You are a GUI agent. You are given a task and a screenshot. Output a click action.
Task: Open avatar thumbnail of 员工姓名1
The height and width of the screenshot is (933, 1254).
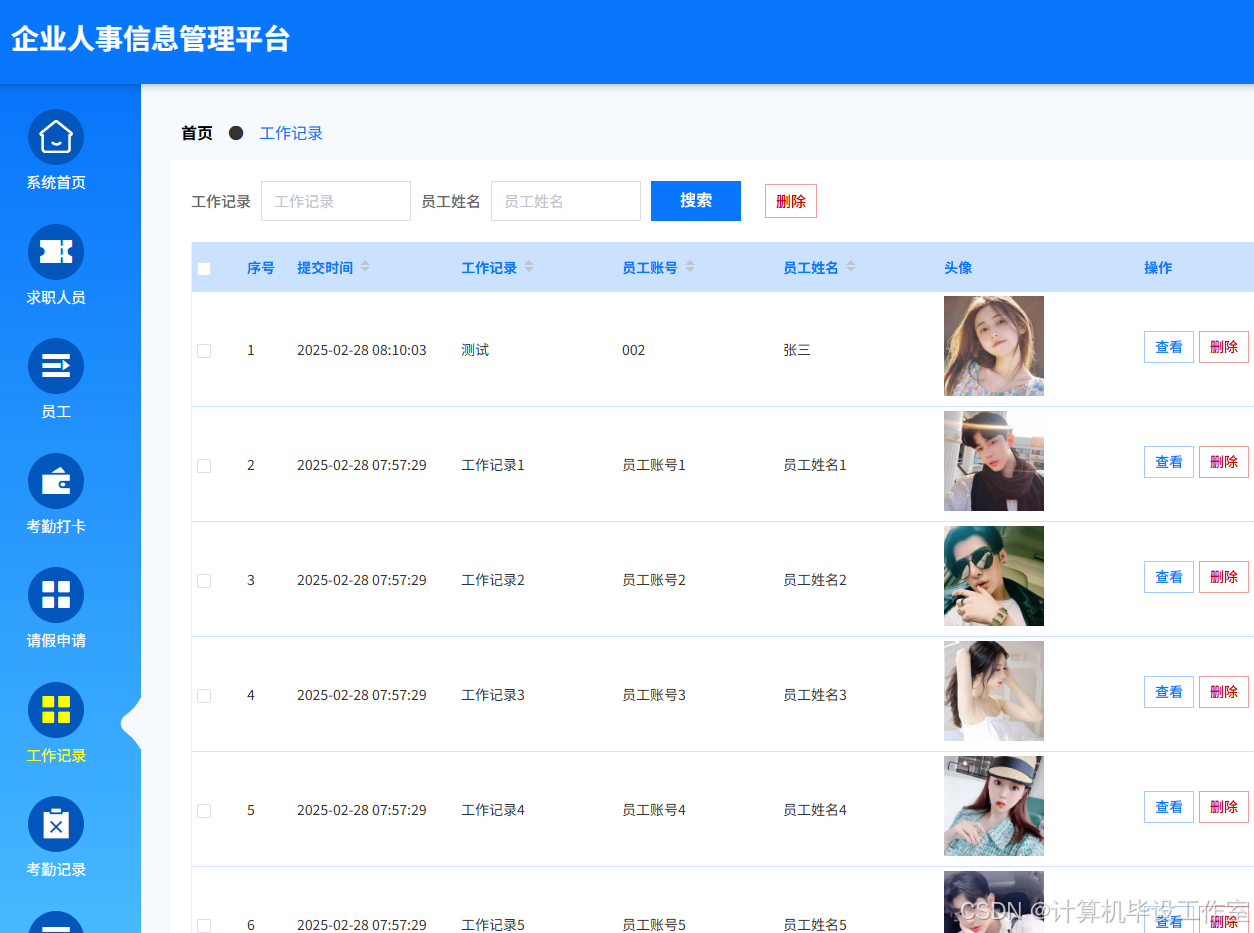[994, 461]
